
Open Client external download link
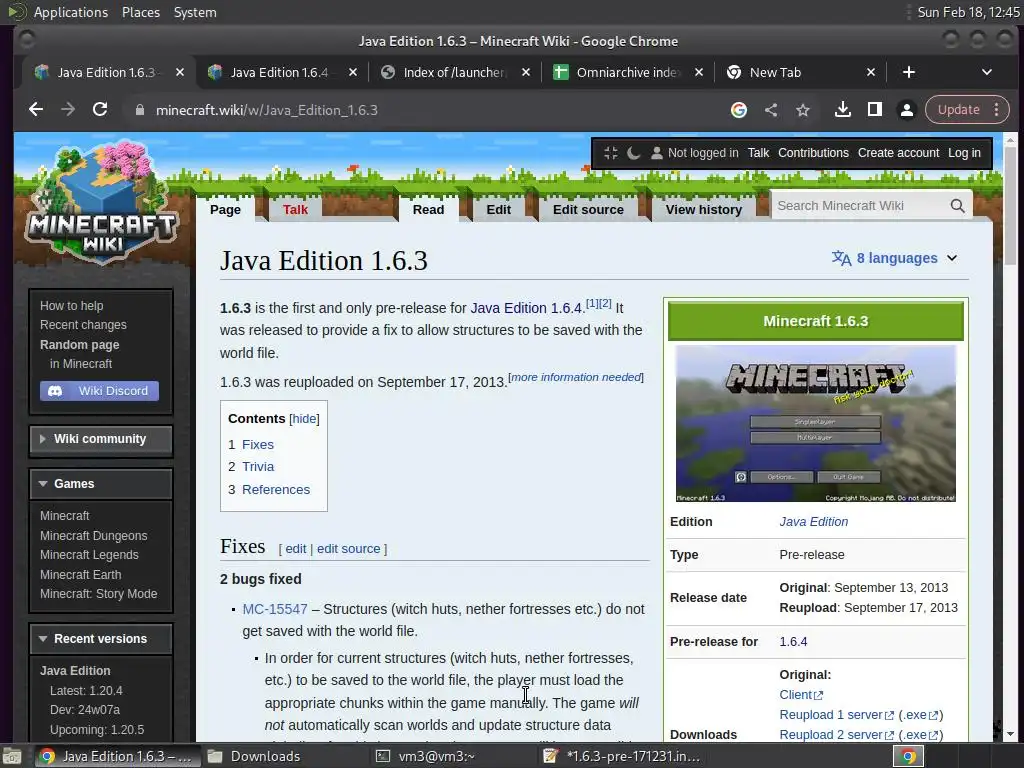click(801, 695)
